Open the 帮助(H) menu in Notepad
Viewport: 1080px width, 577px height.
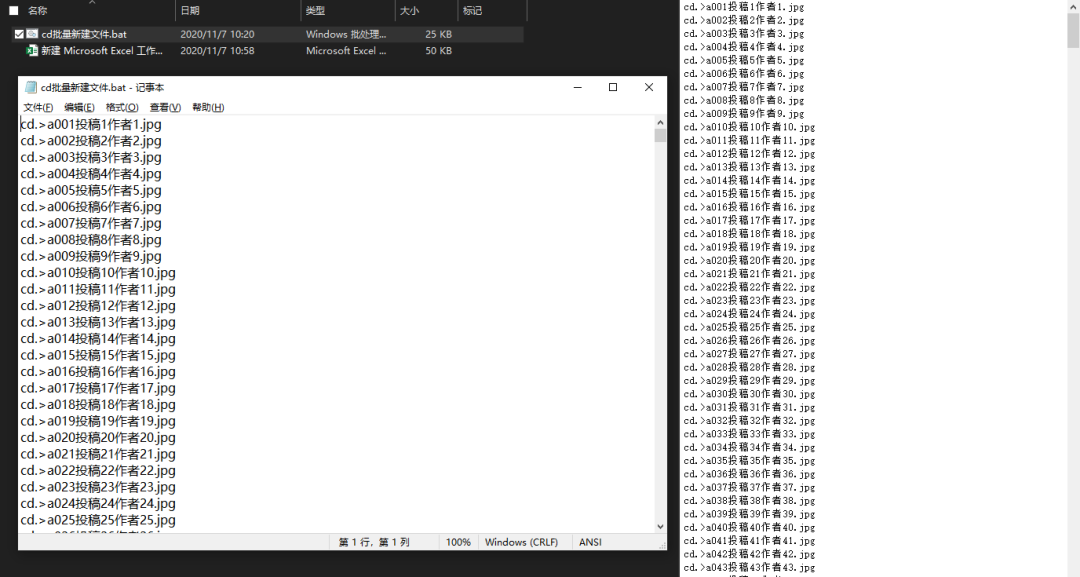click(x=208, y=107)
